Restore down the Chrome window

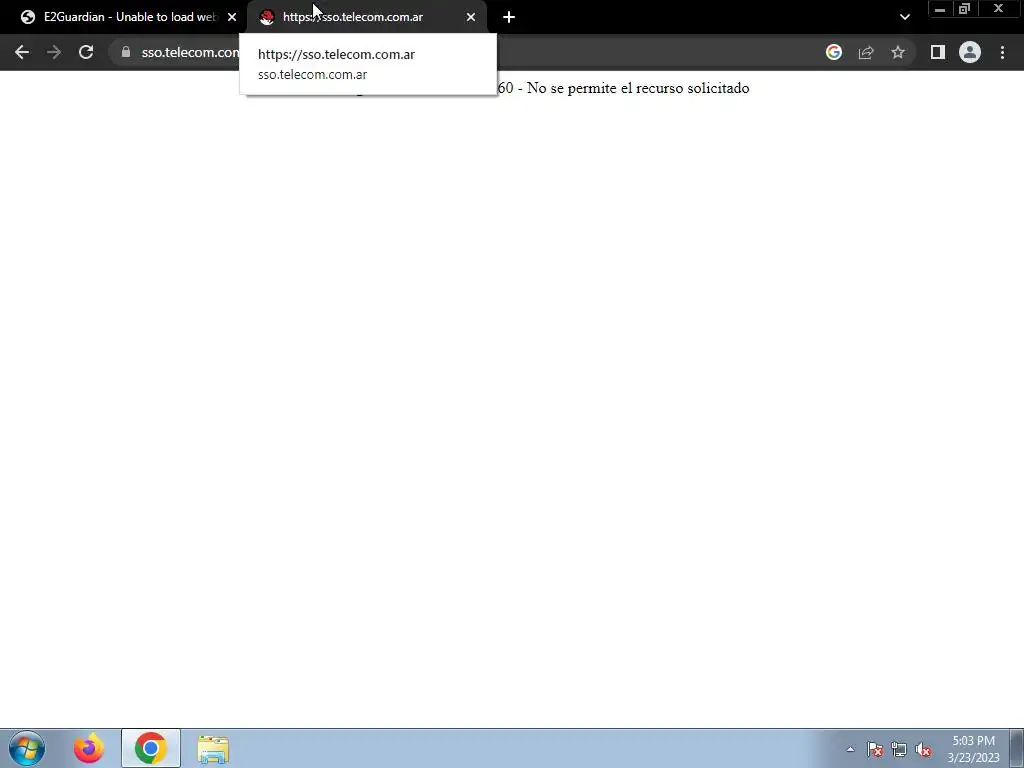964,9
